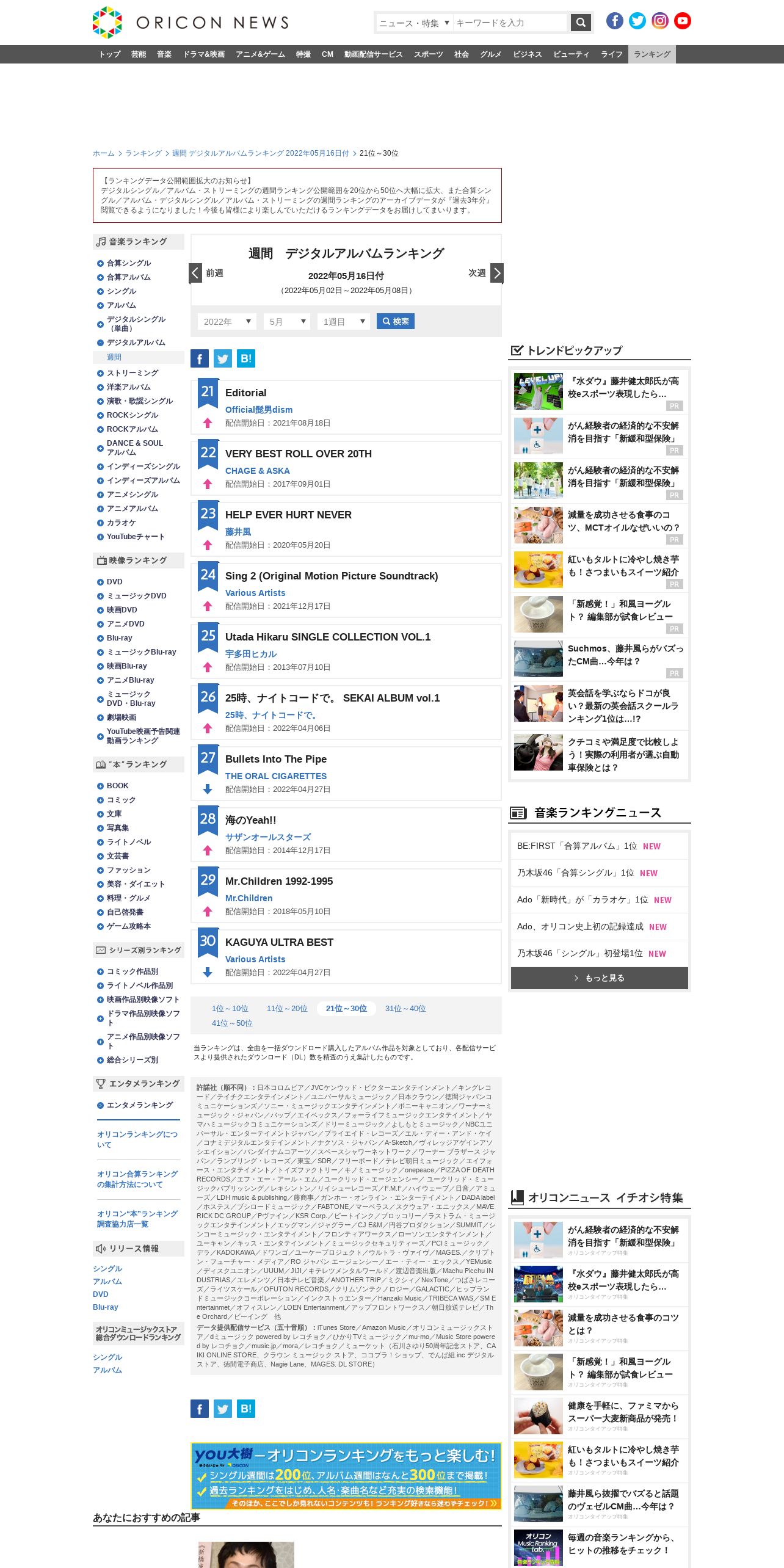The width and height of the screenshot is (784, 1568).
Task: Open the you大樹 promotional banner
Action: click(x=346, y=1476)
